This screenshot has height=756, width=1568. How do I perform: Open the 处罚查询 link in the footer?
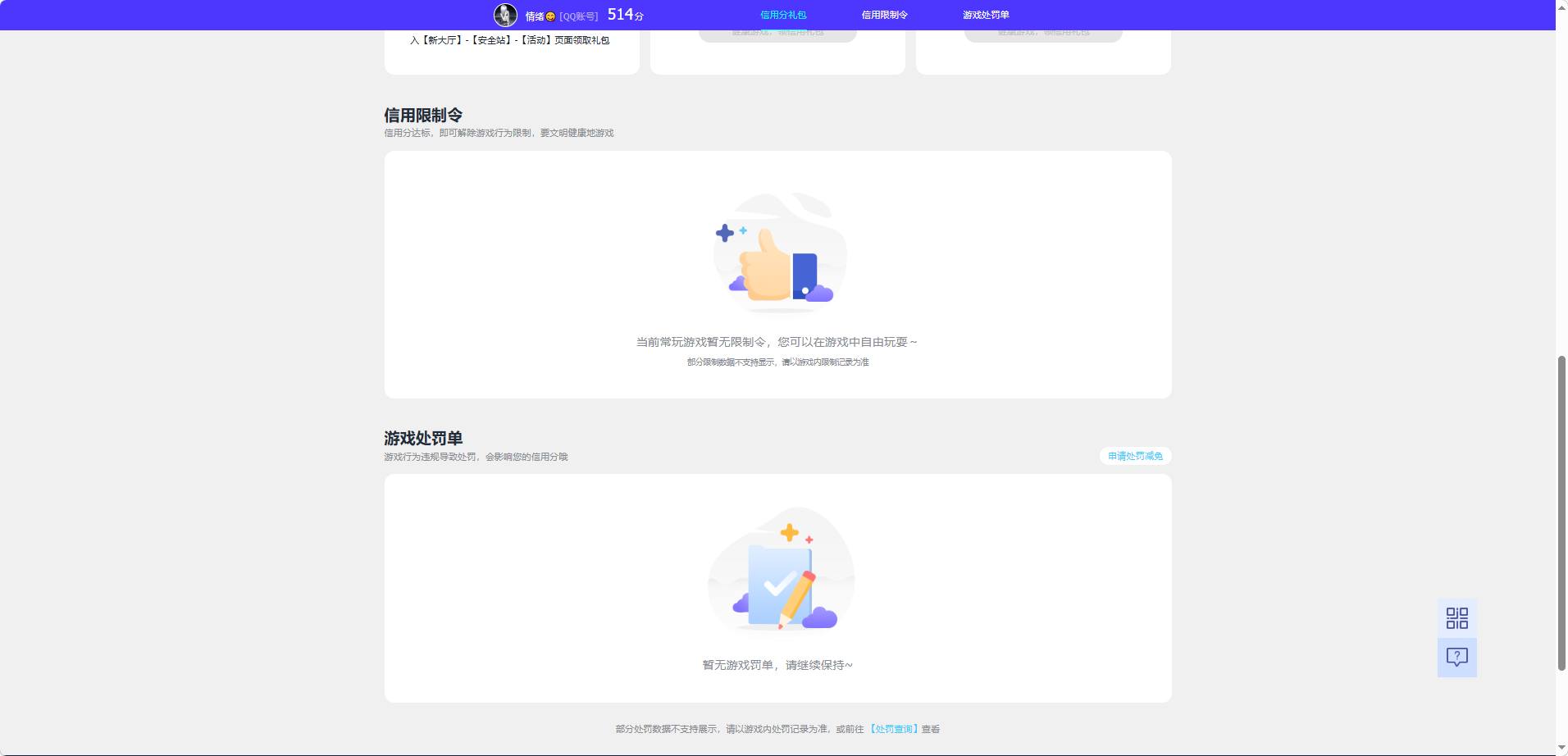click(x=895, y=728)
